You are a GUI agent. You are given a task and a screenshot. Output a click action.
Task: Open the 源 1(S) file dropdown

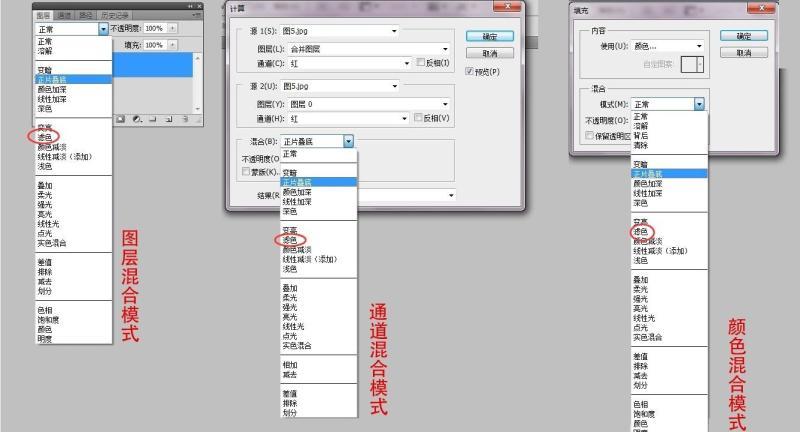point(339,31)
